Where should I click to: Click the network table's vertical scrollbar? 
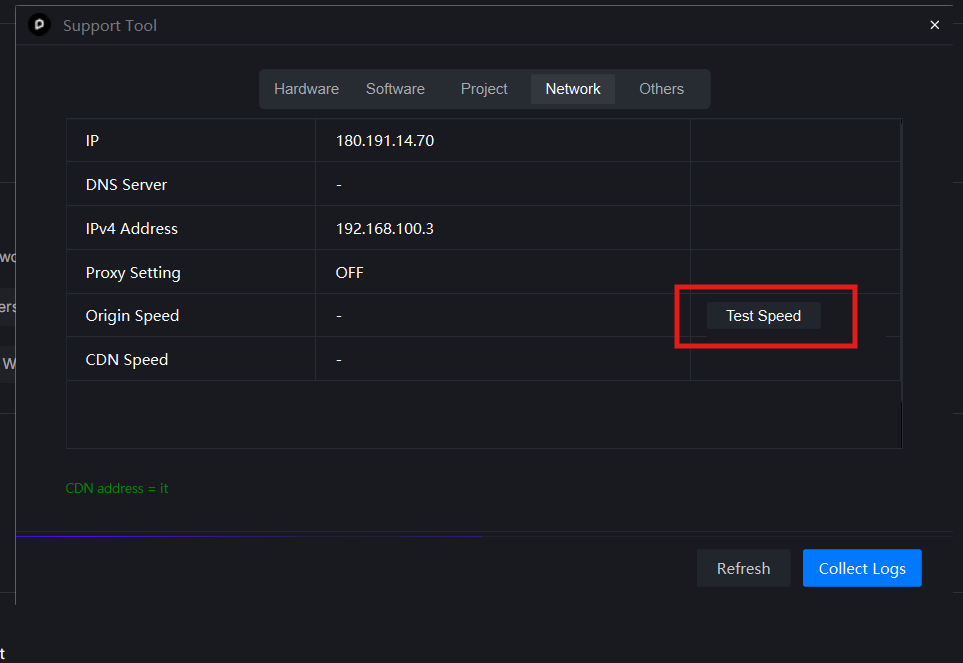tap(901, 260)
